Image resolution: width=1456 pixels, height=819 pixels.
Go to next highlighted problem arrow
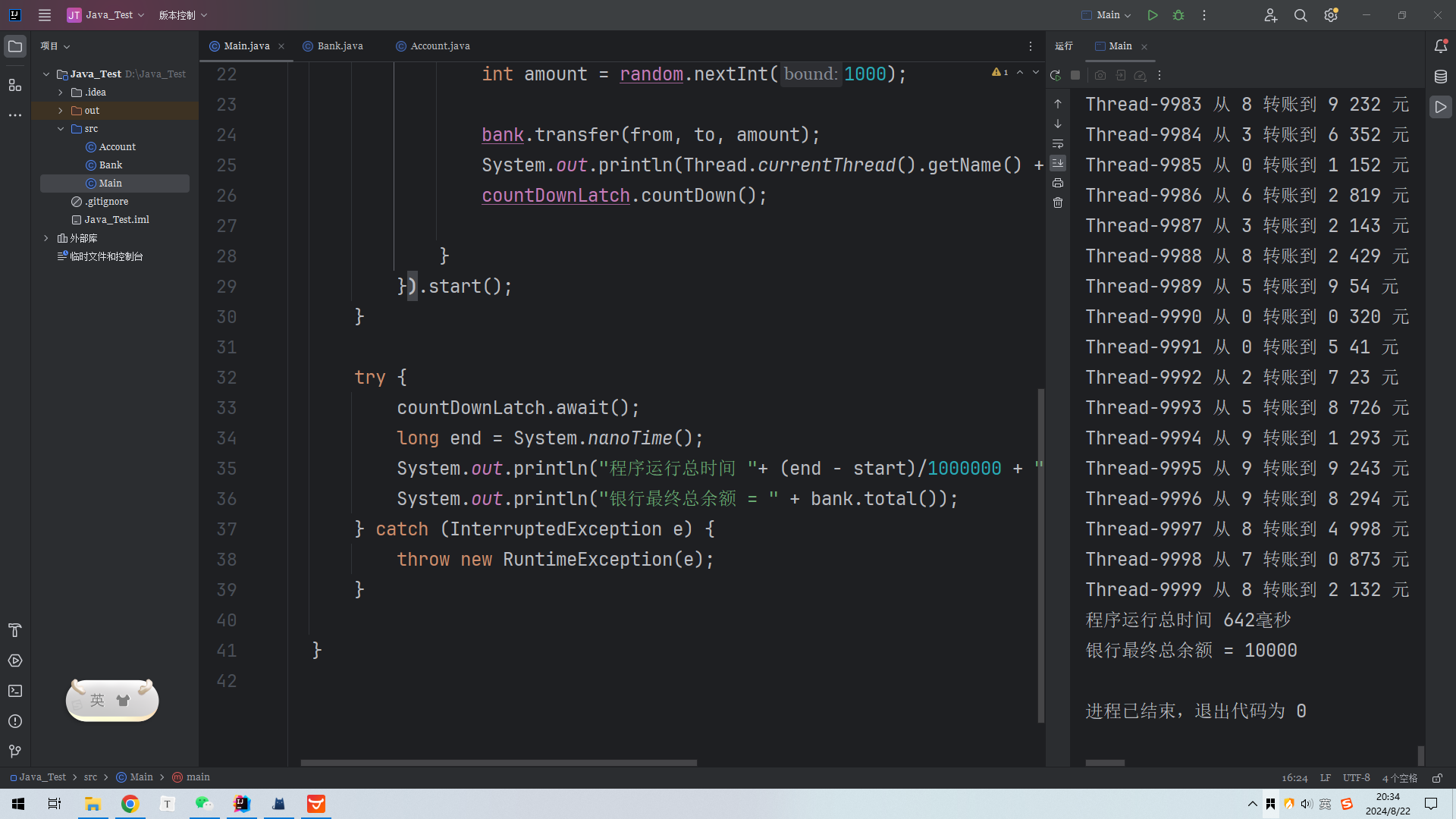pyautogui.click(x=1036, y=72)
